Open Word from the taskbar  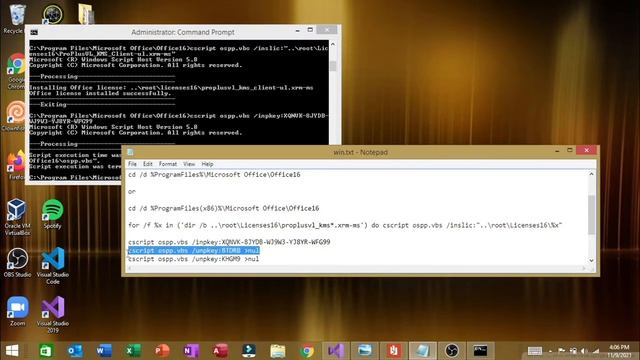(x=104, y=350)
